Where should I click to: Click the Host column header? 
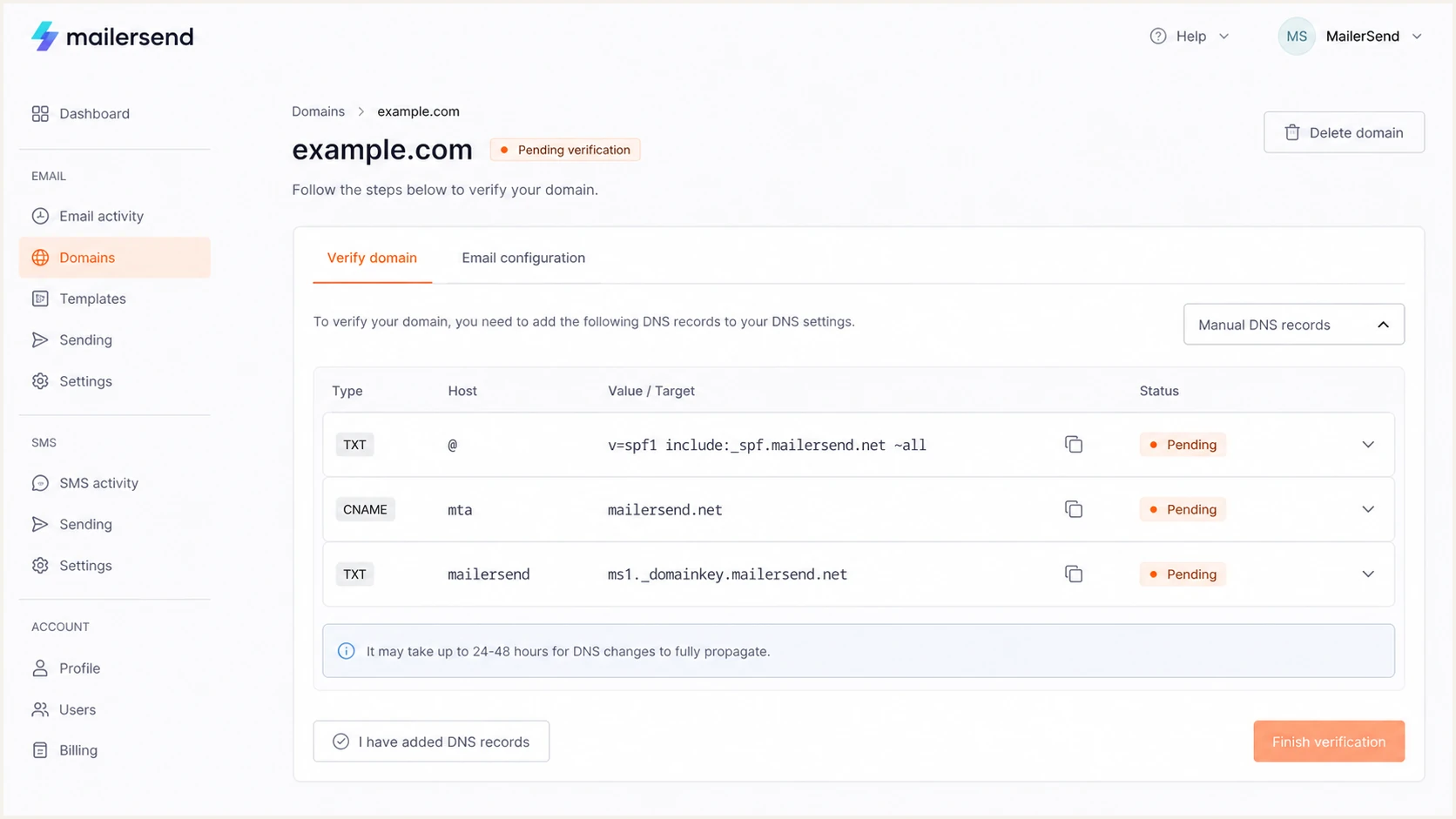(x=462, y=391)
